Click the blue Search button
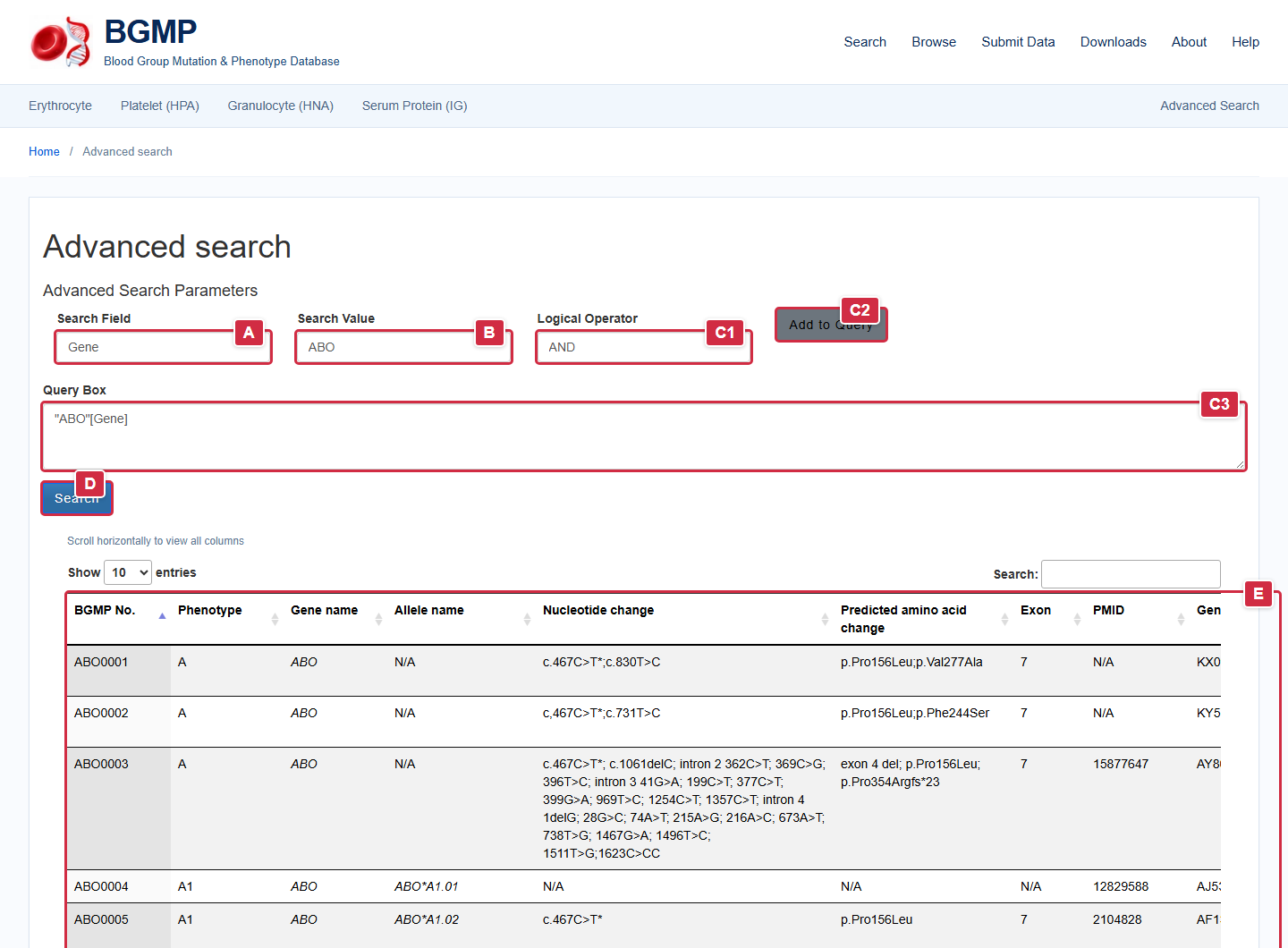The height and width of the screenshot is (948, 1288). coord(76,498)
